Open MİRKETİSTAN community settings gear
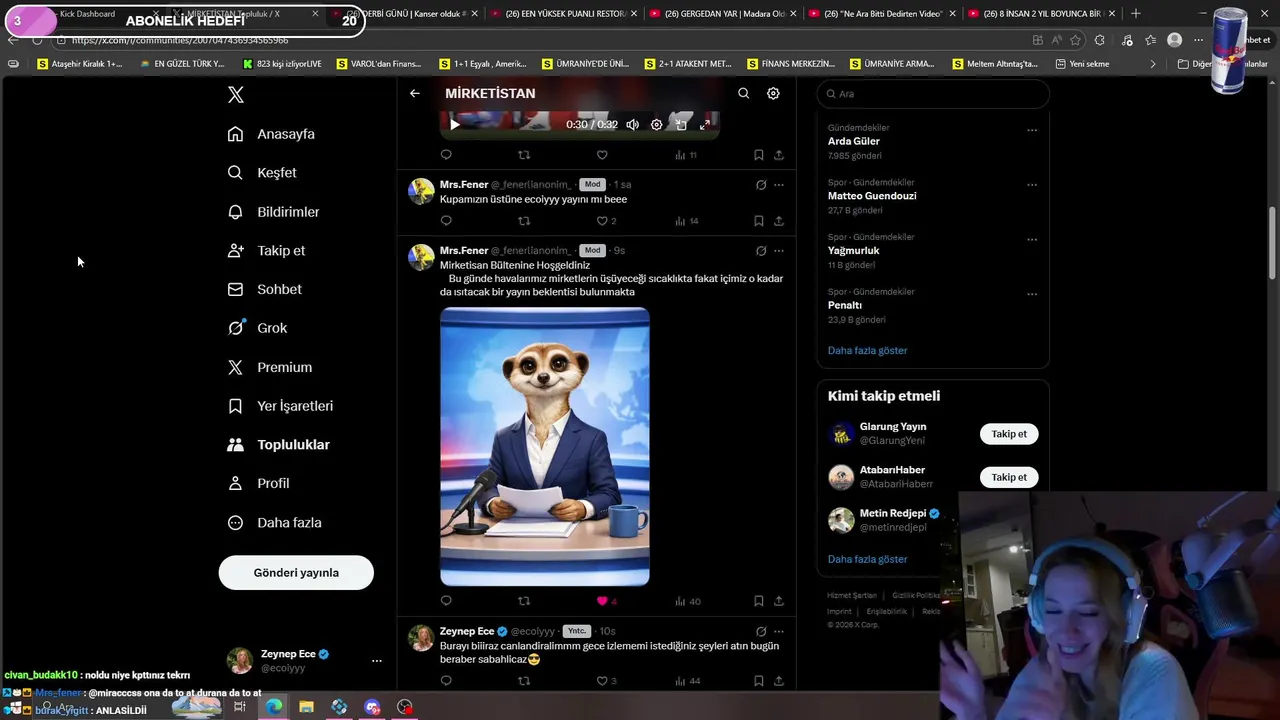 [773, 93]
